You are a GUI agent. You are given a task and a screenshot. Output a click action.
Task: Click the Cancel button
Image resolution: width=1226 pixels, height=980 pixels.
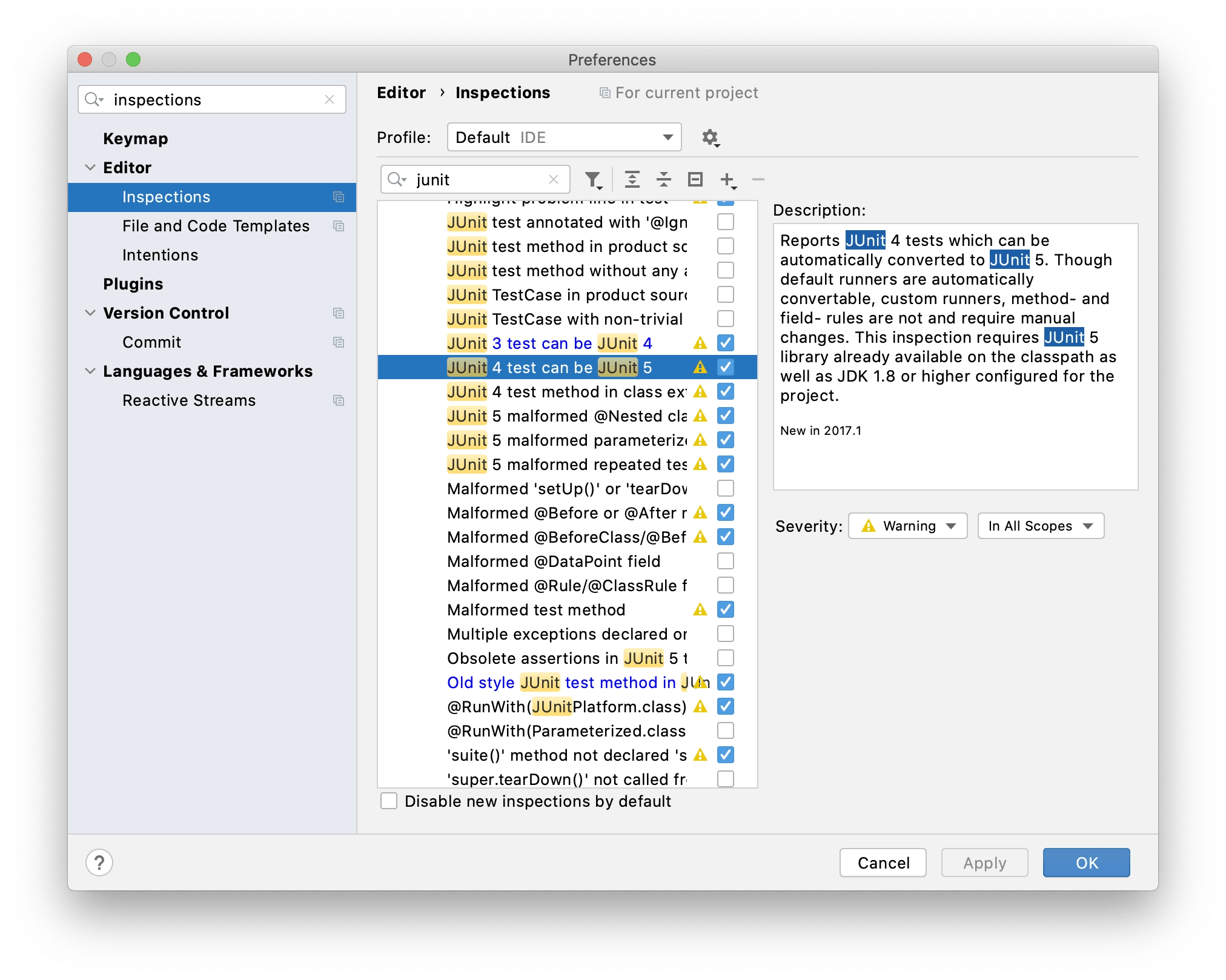tap(883, 862)
